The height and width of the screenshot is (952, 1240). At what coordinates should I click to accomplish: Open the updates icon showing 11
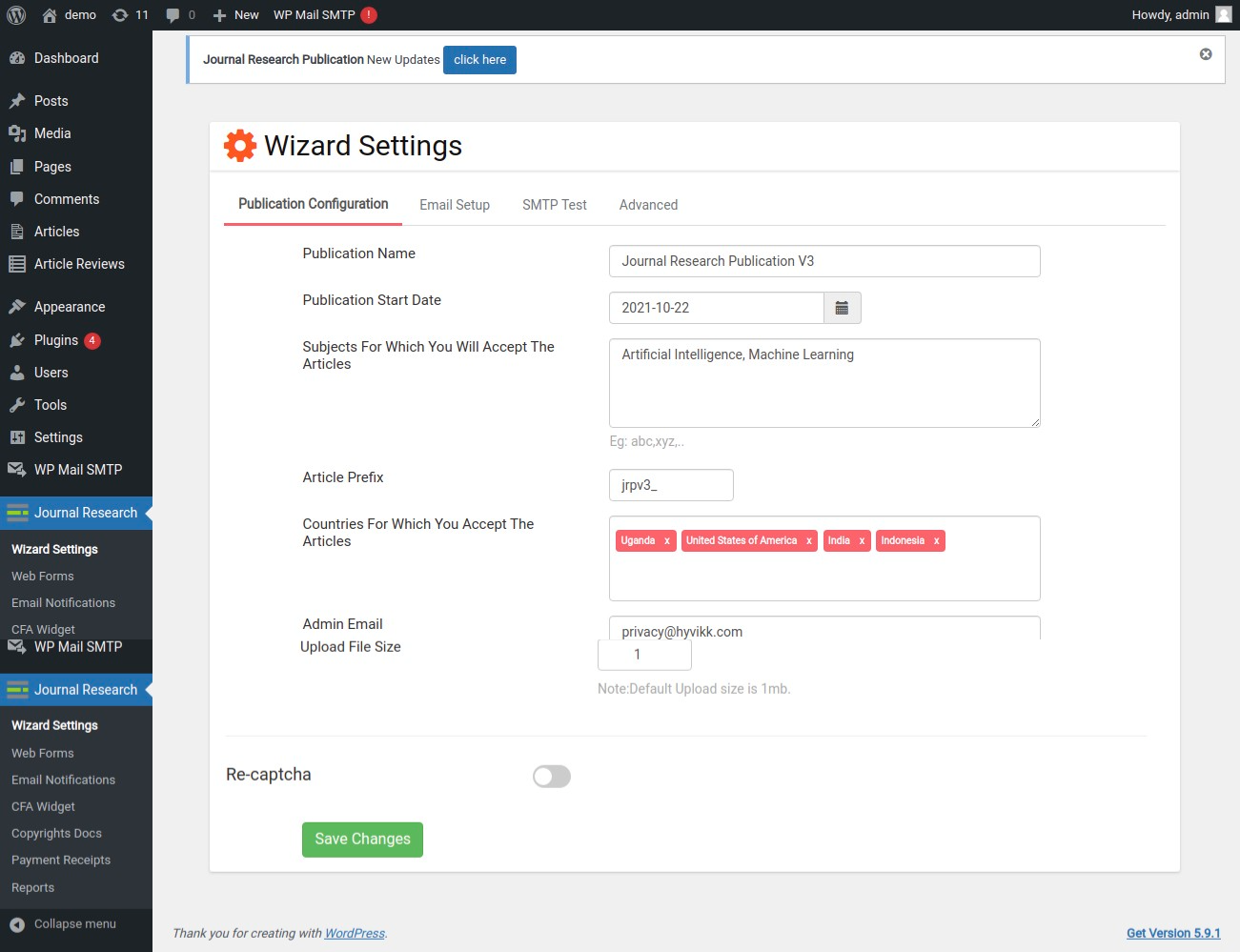point(130,14)
